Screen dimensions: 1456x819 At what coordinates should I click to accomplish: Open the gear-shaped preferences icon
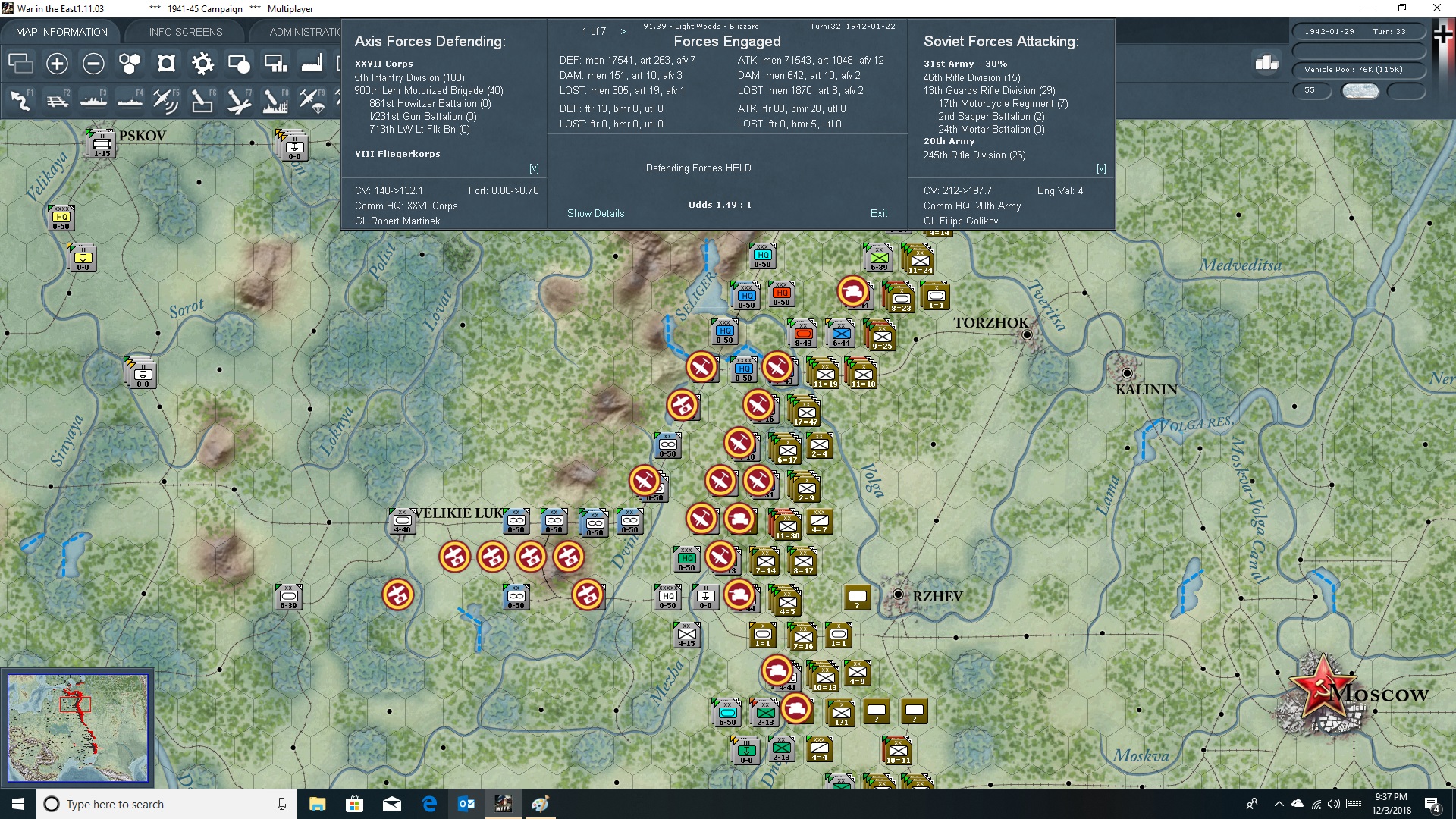click(202, 64)
